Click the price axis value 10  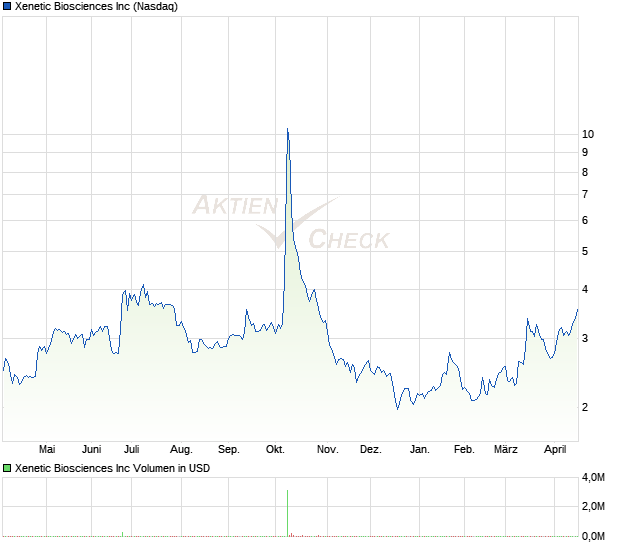588,134
